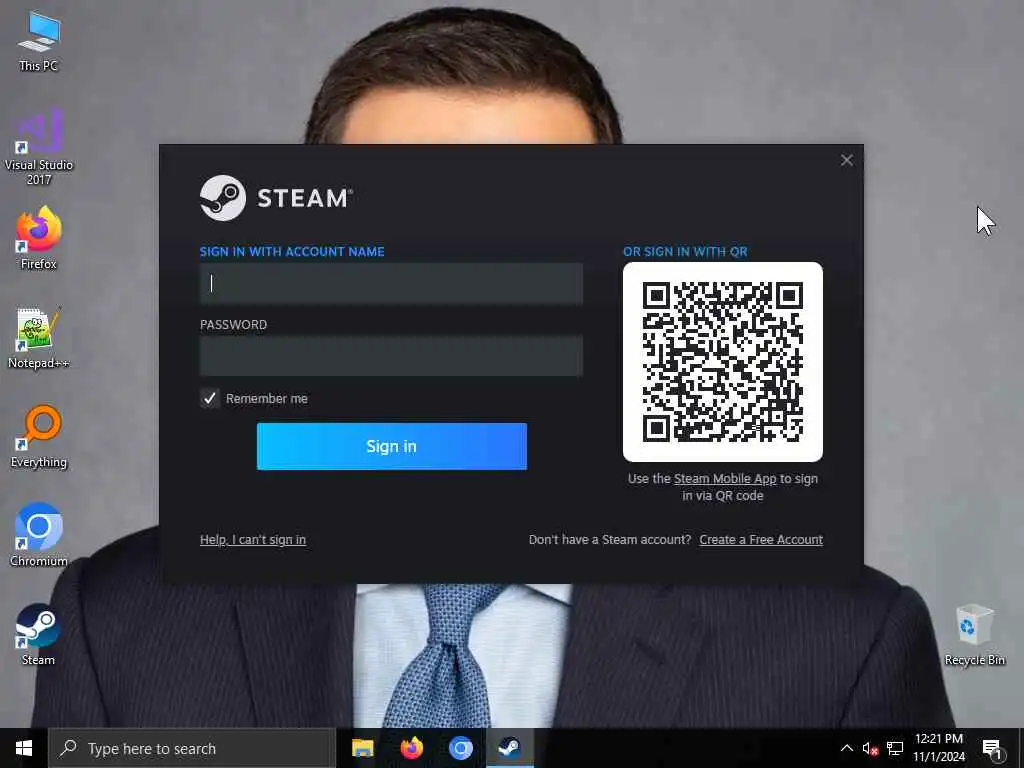The image size is (1024, 768).
Task: Click the 'SIGN IN WITH ACCOUNT NAME' label
Action: click(x=292, y=251)
